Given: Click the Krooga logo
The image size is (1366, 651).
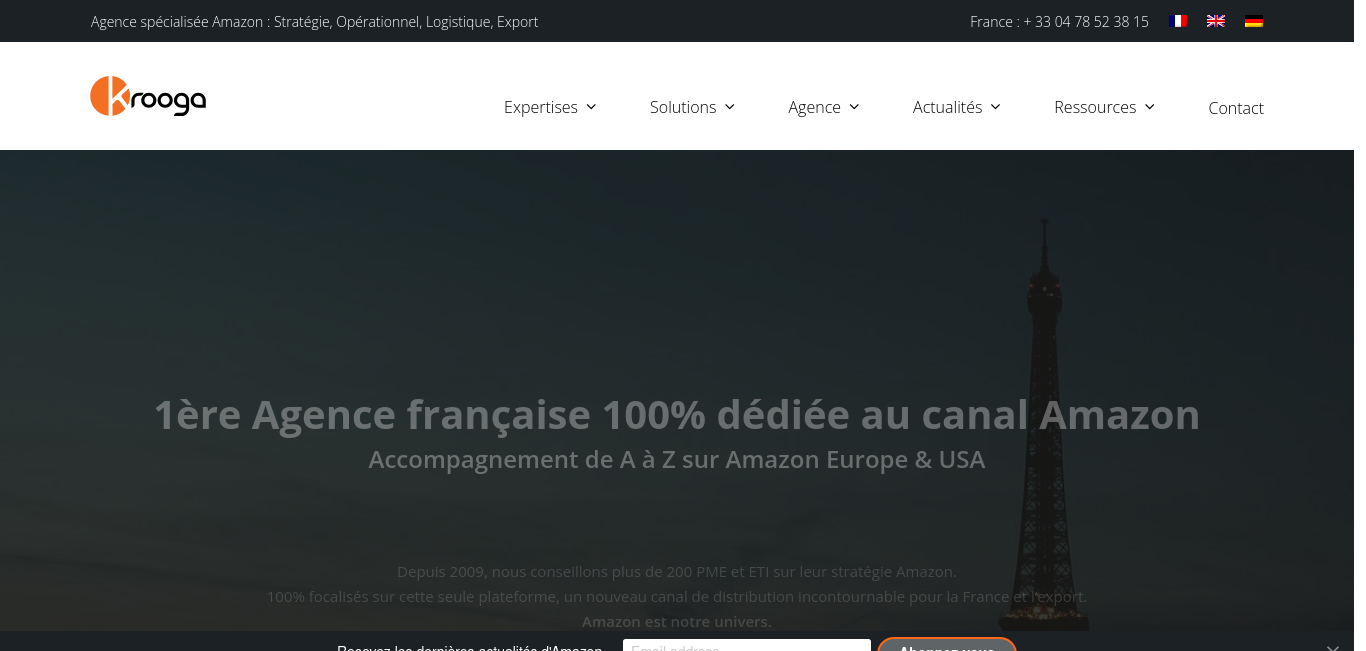Looking at the screenshot, I should 148,96.
